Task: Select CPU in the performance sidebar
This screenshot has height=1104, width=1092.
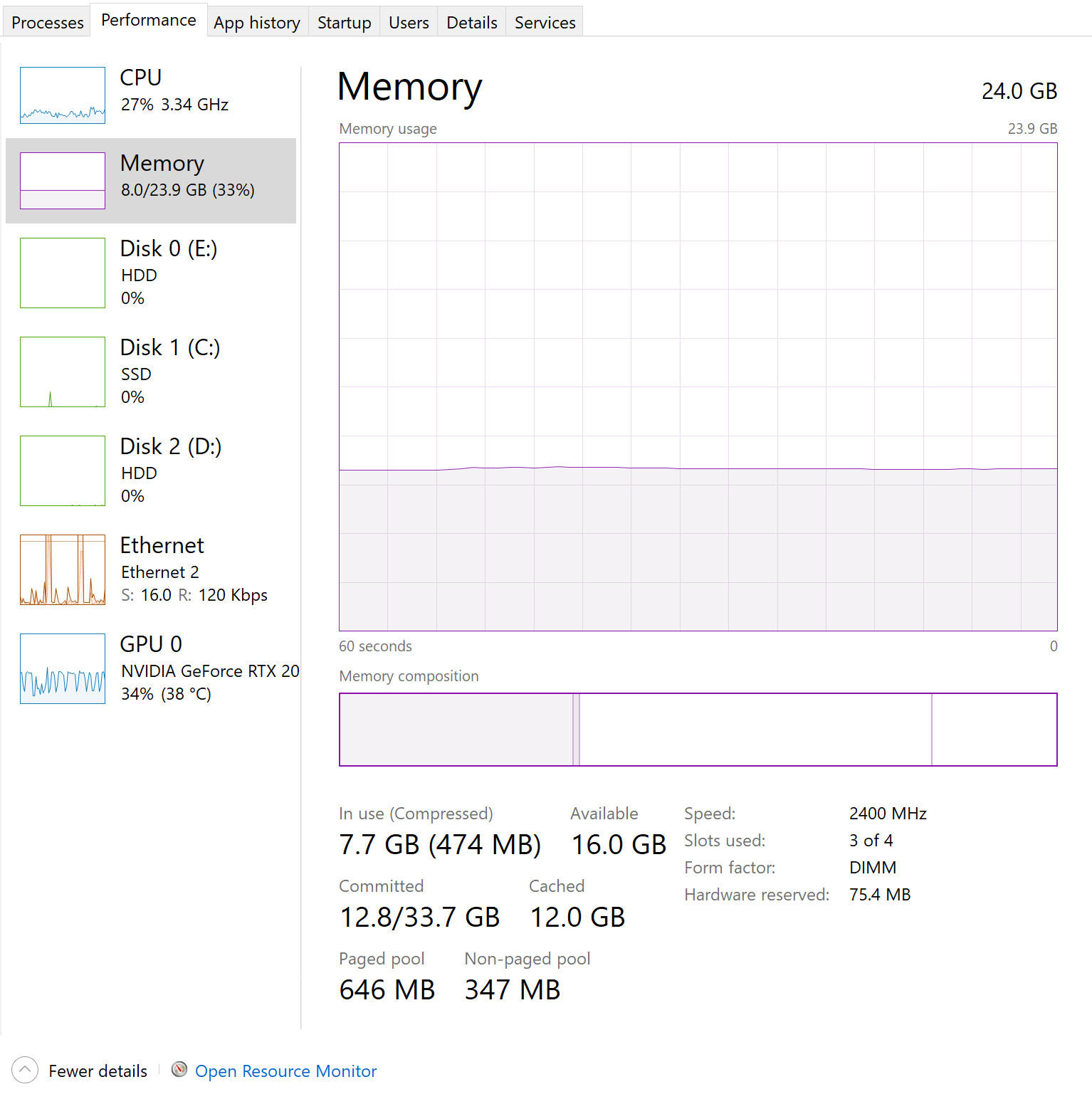Action: pos(151,95)
